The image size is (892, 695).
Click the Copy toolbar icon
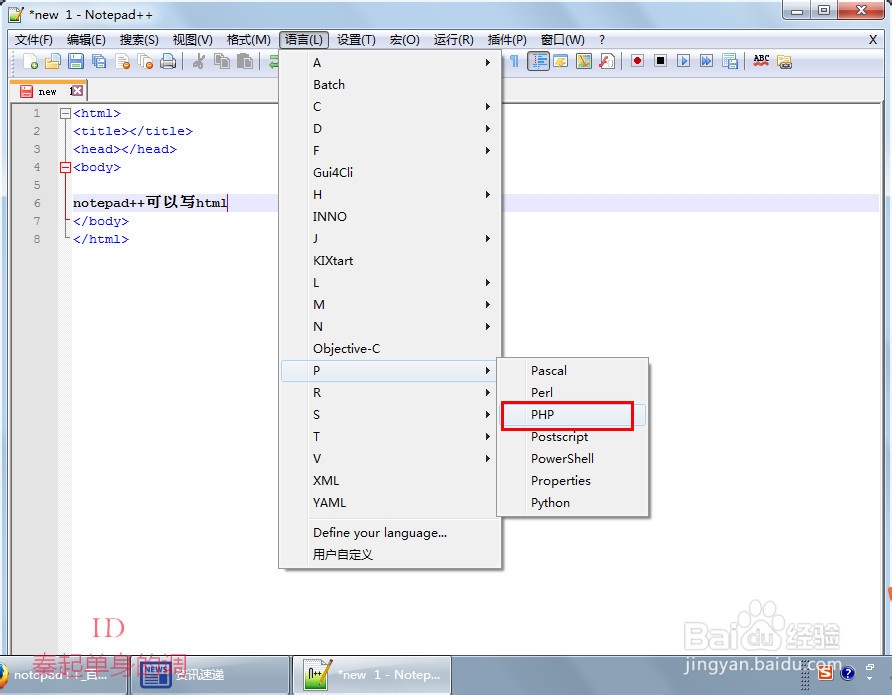click(222, 61)
